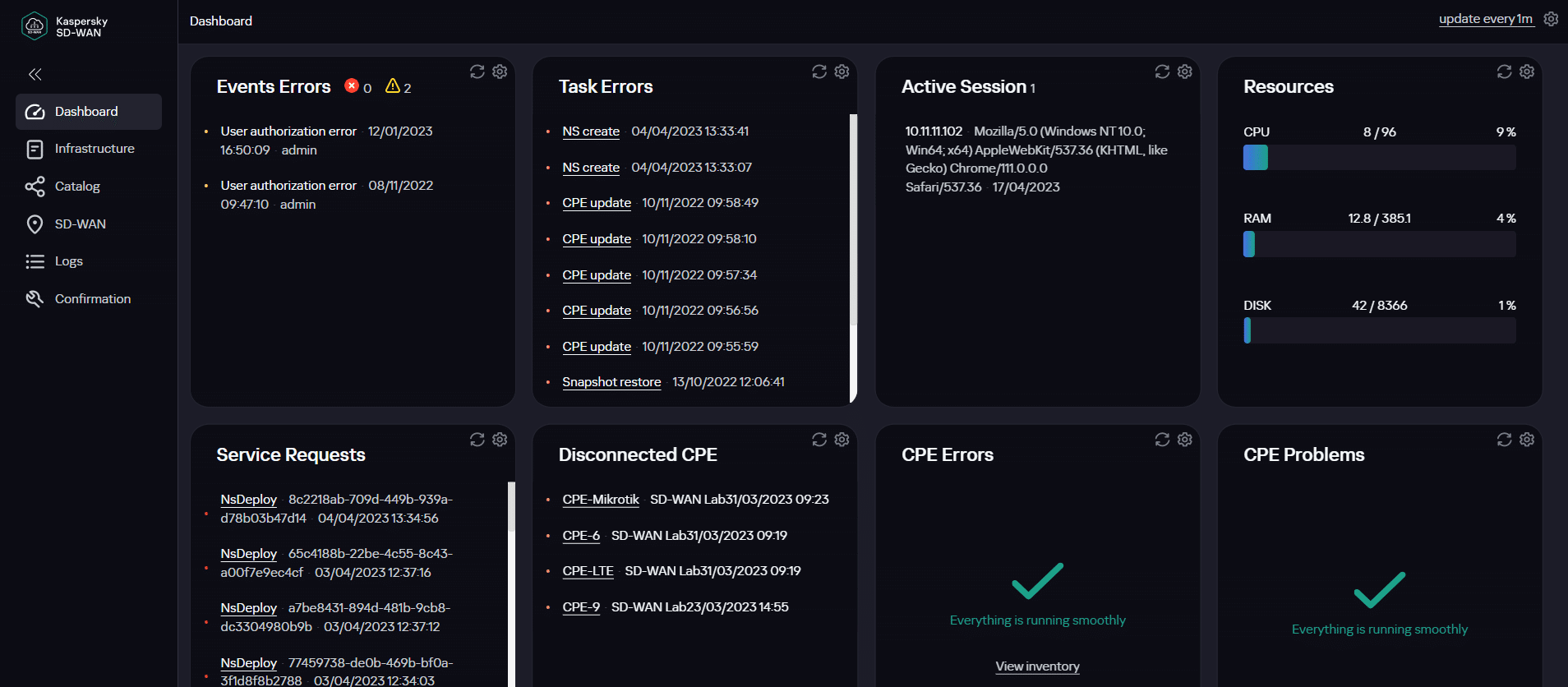The height and width of the screenshot is (687, 1568).
Task: Refresh the Disconnected CPE widget
Action: pos(819,440)
